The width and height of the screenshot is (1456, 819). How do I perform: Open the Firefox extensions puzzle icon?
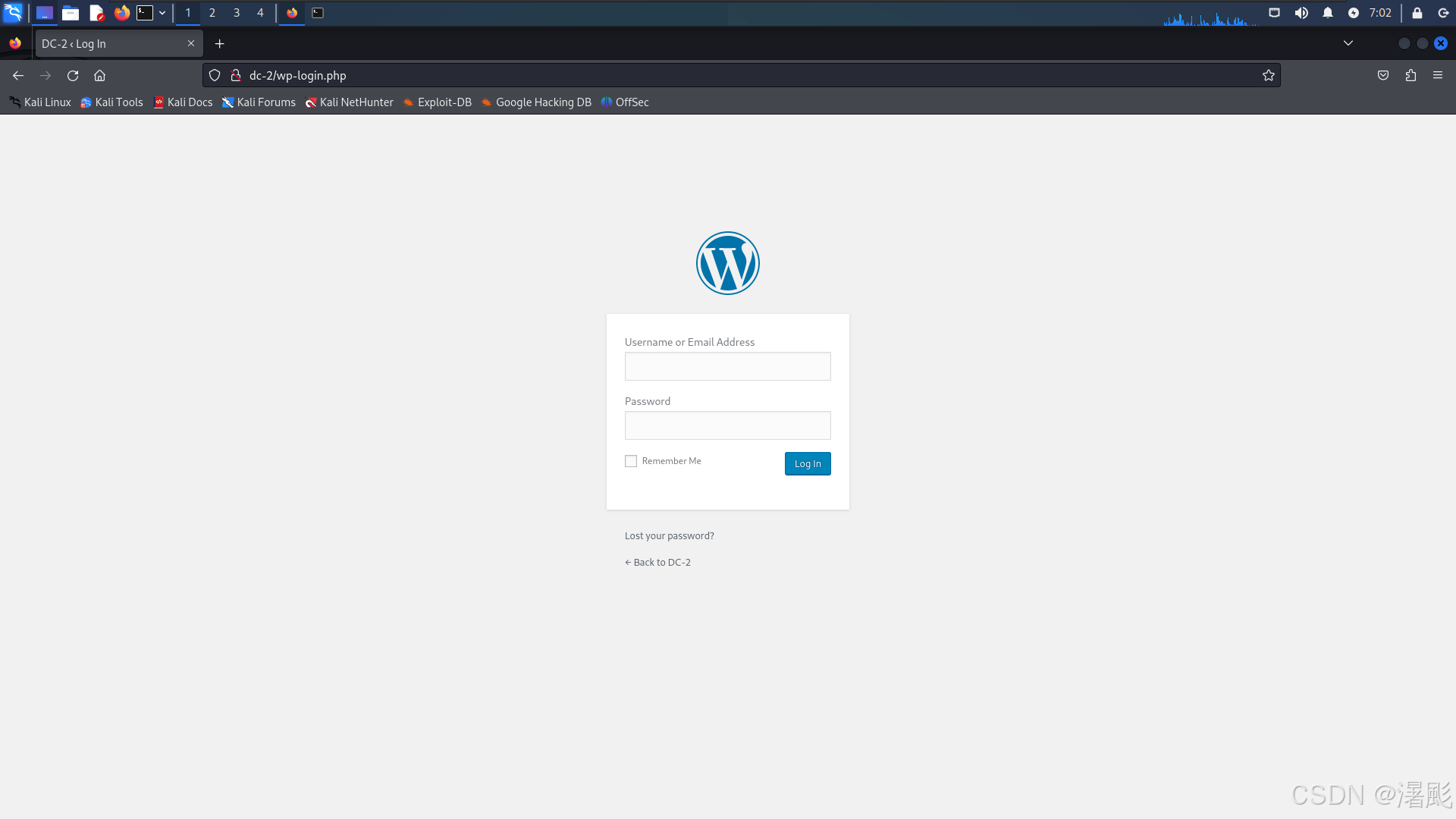1410,75
